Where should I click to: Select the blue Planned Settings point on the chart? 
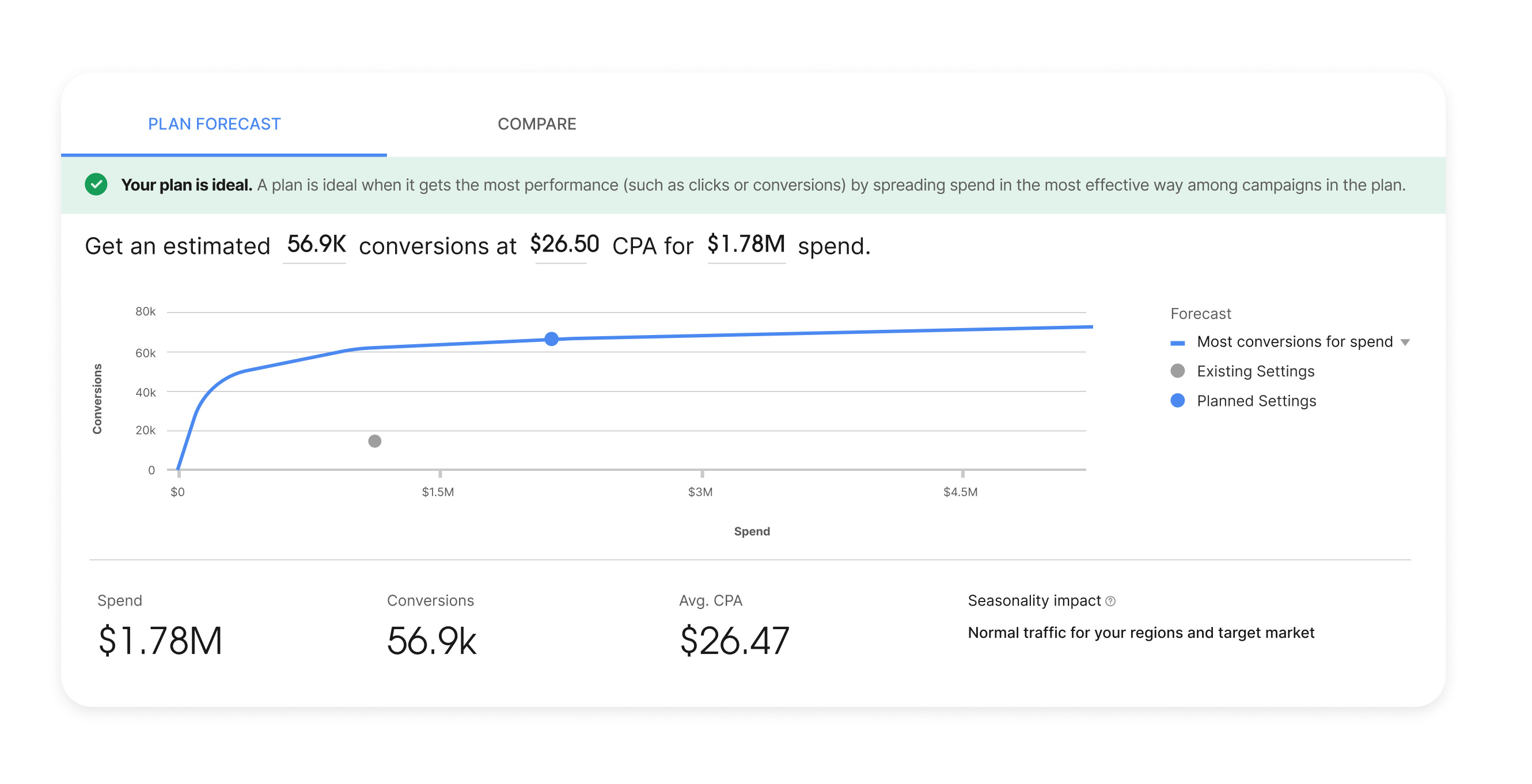coord(551,339)
